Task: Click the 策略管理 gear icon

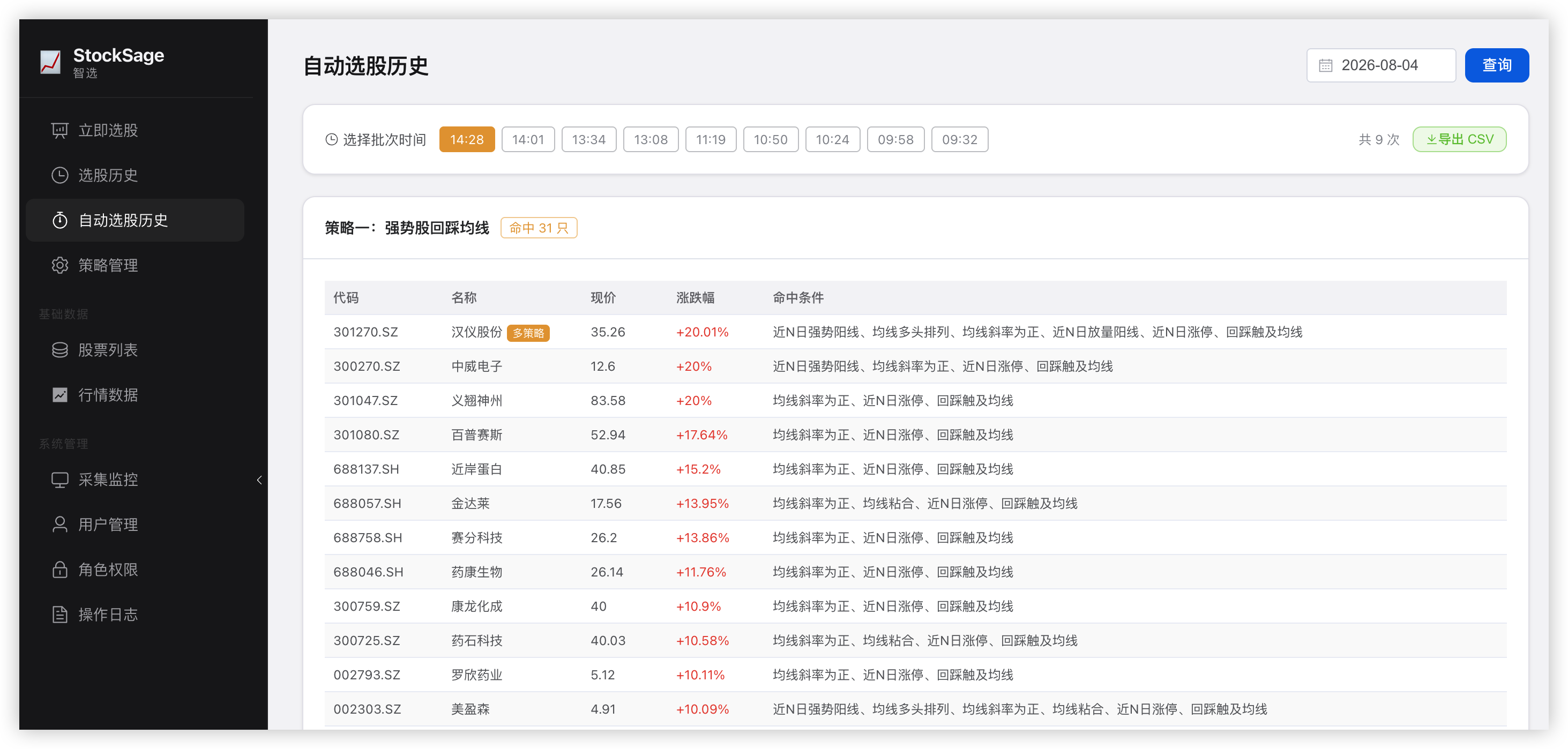Action: click(x=59, y=265)
